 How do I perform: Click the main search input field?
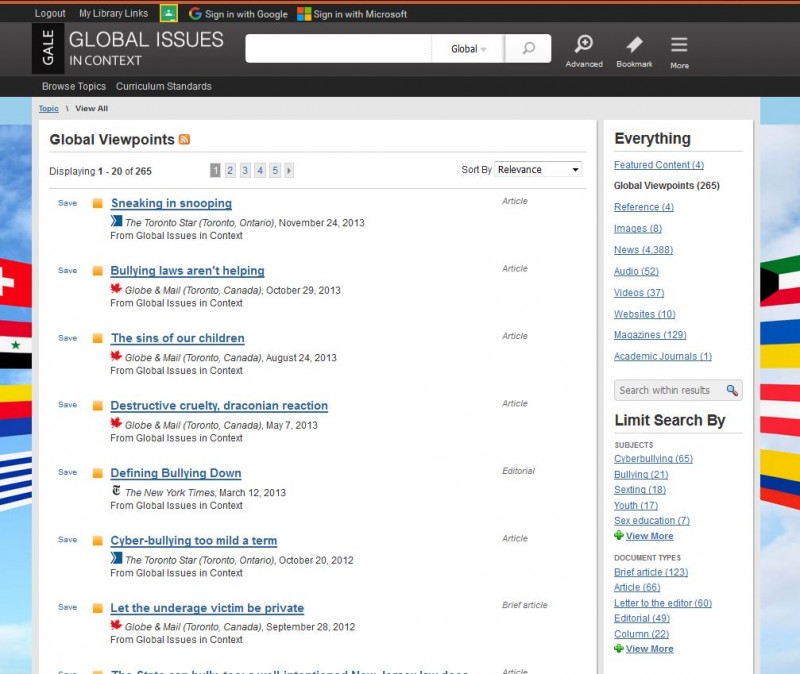coord(338,48)
